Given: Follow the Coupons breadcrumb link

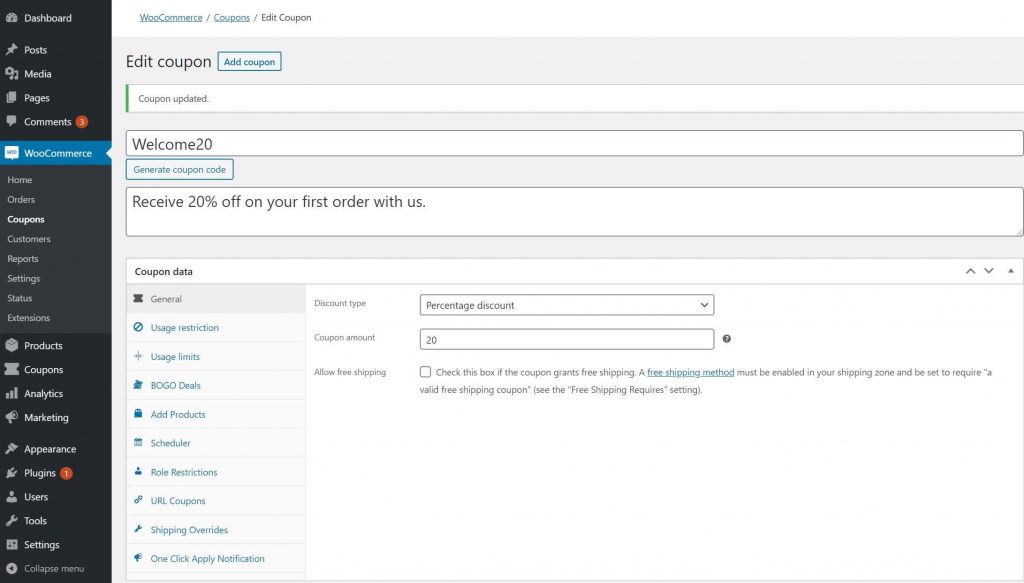Looking at the screenshot, I should tap(232, 18).
